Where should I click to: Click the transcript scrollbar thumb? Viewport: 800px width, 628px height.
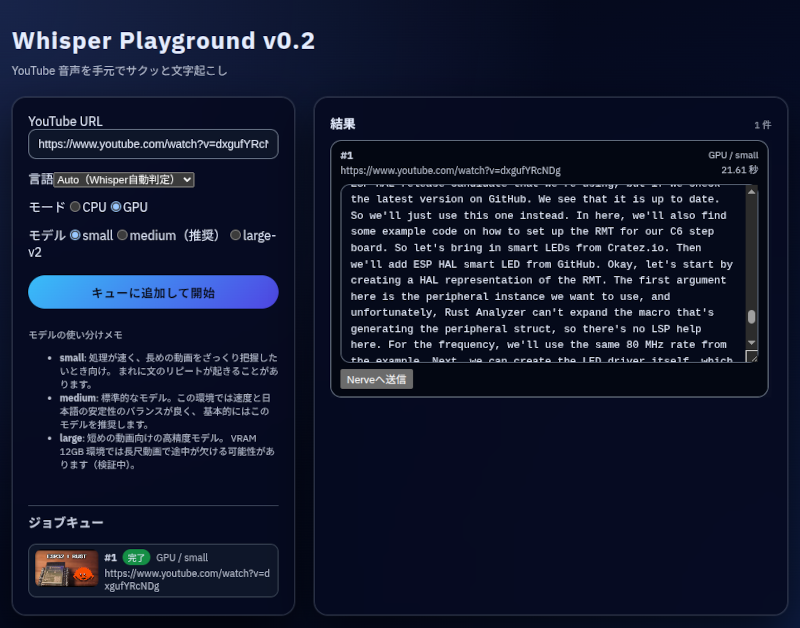[x=752, y=316]
